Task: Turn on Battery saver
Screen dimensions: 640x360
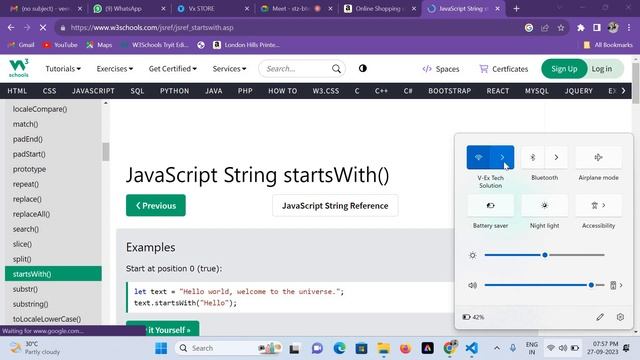Action: 490,205
